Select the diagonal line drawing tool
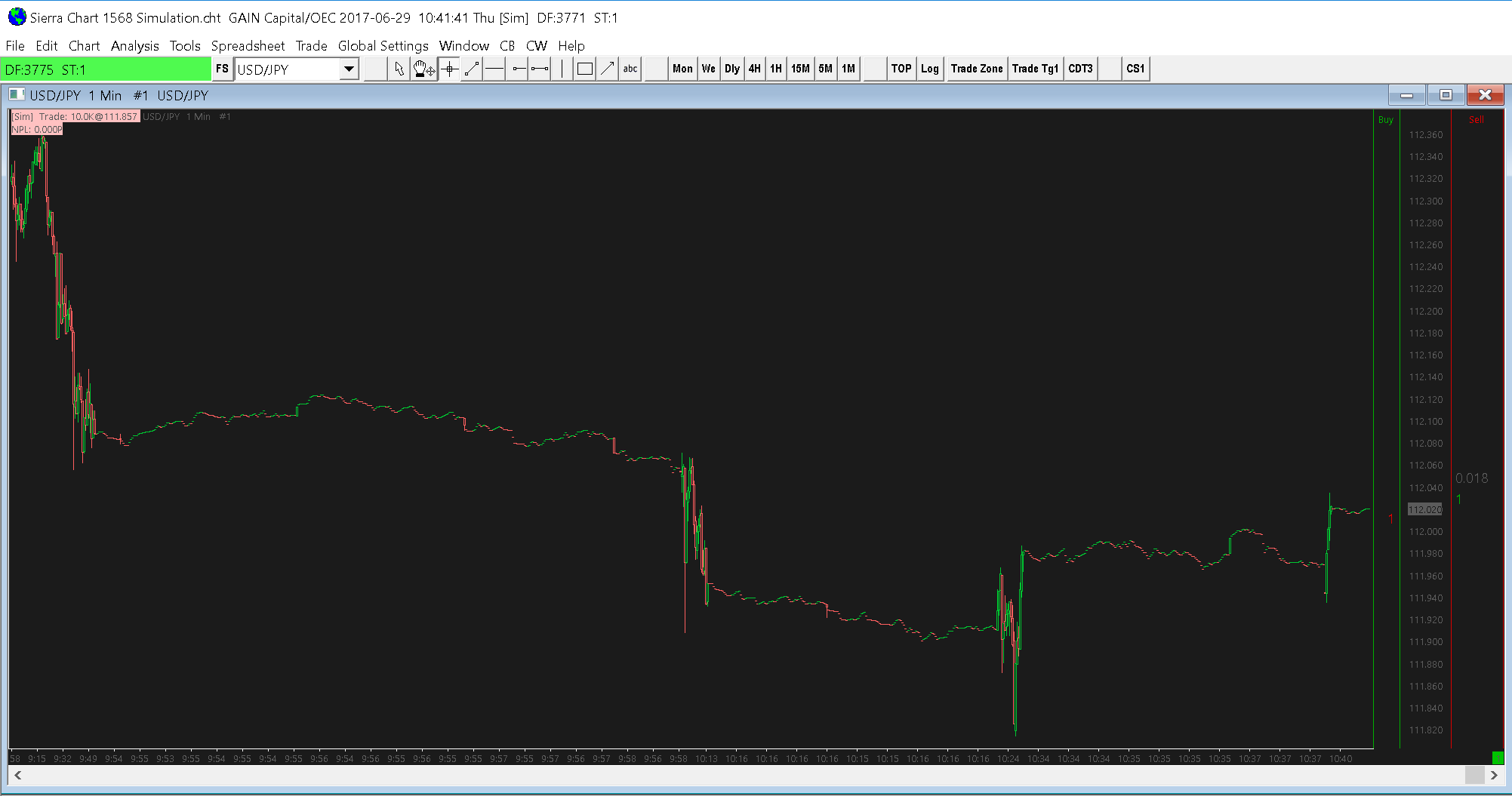 click(472, 69)
